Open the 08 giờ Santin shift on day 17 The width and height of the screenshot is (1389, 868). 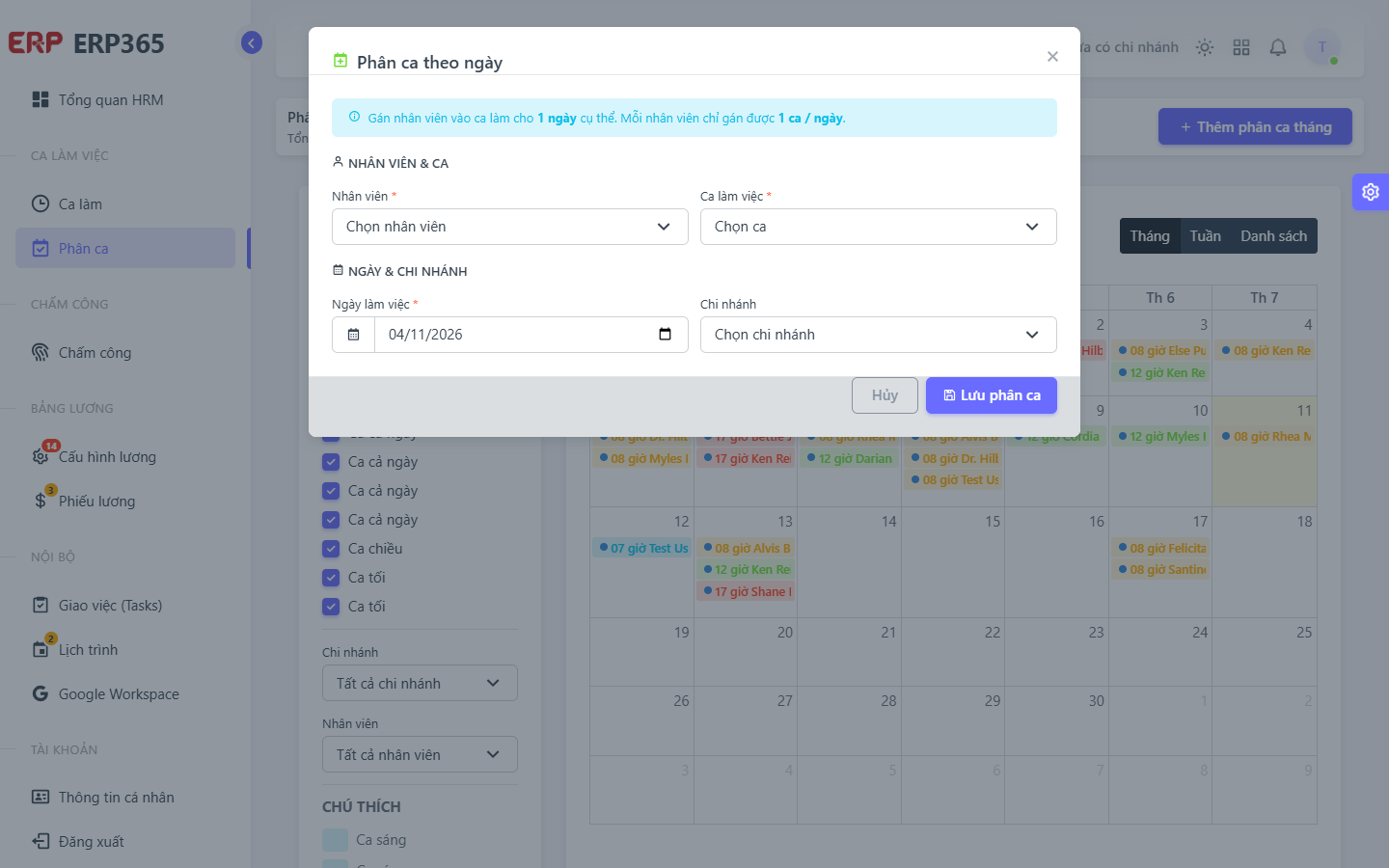coord(1160,569)
